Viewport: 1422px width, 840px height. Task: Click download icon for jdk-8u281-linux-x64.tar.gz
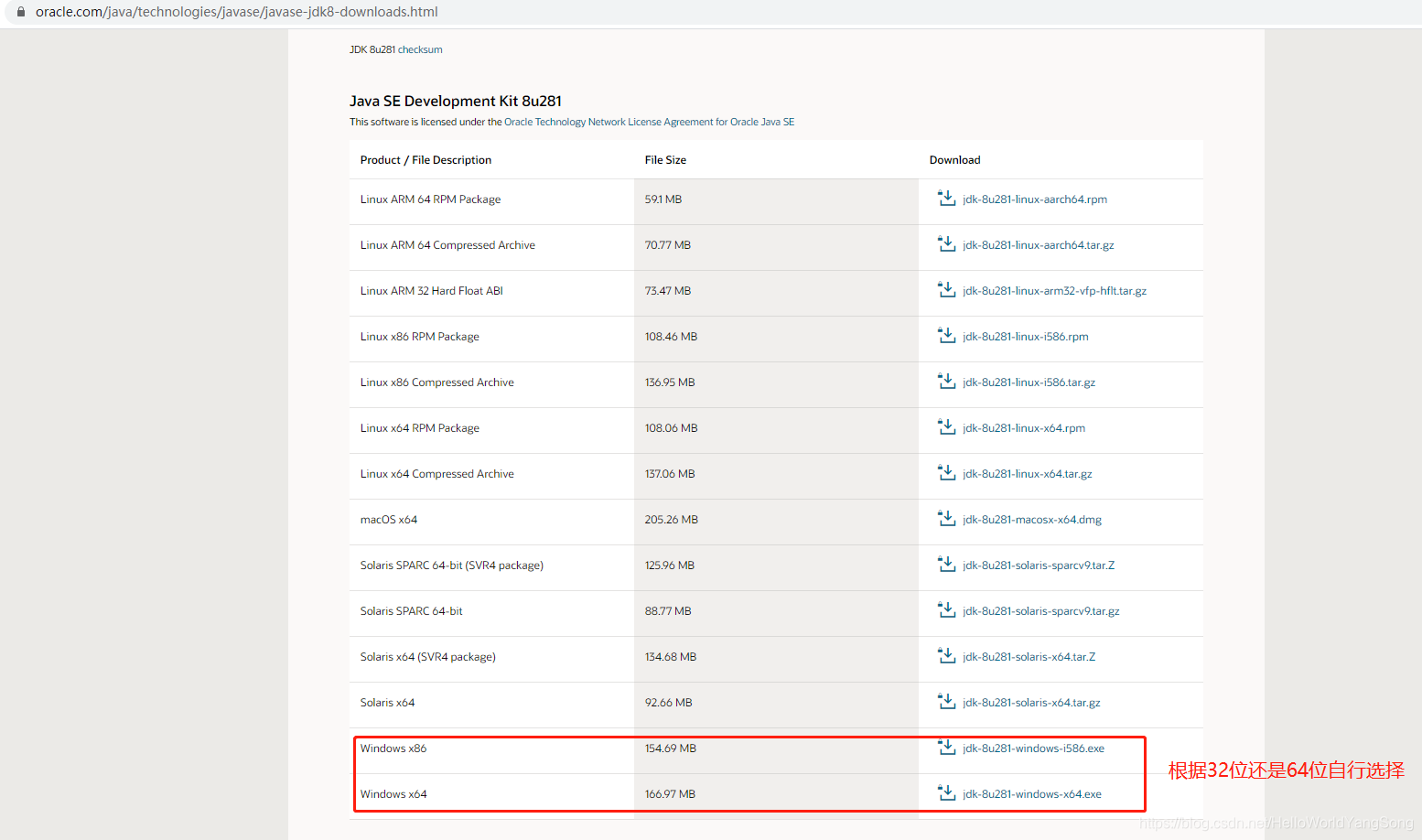pos(947,472)
